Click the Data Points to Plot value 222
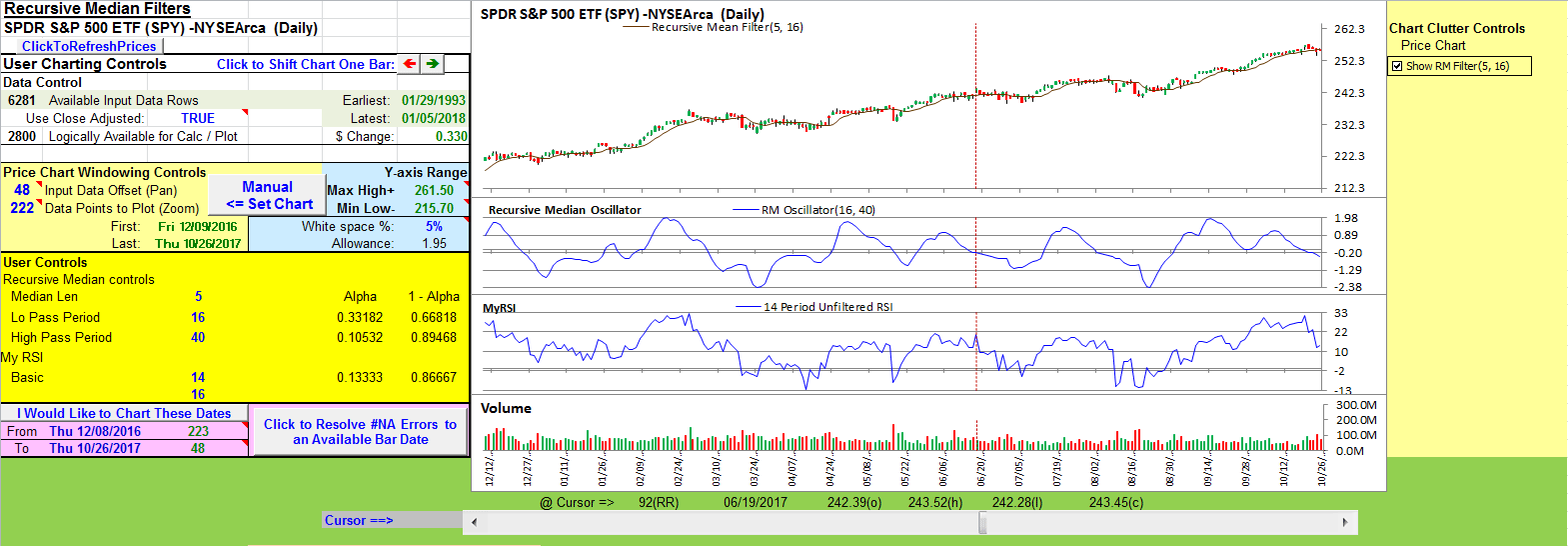The height and width of the screenshot is (546, 1568). (22, 208)
